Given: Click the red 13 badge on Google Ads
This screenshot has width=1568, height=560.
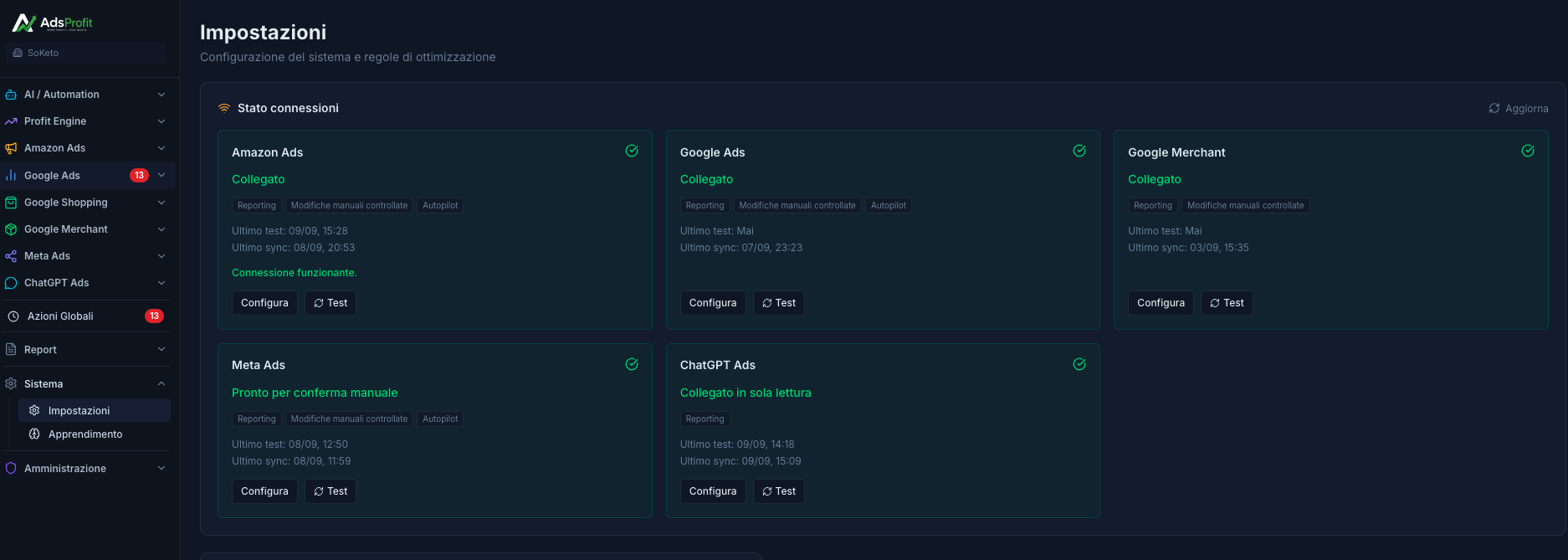Looking at the screenshot, I should click(x=139, y=176).
